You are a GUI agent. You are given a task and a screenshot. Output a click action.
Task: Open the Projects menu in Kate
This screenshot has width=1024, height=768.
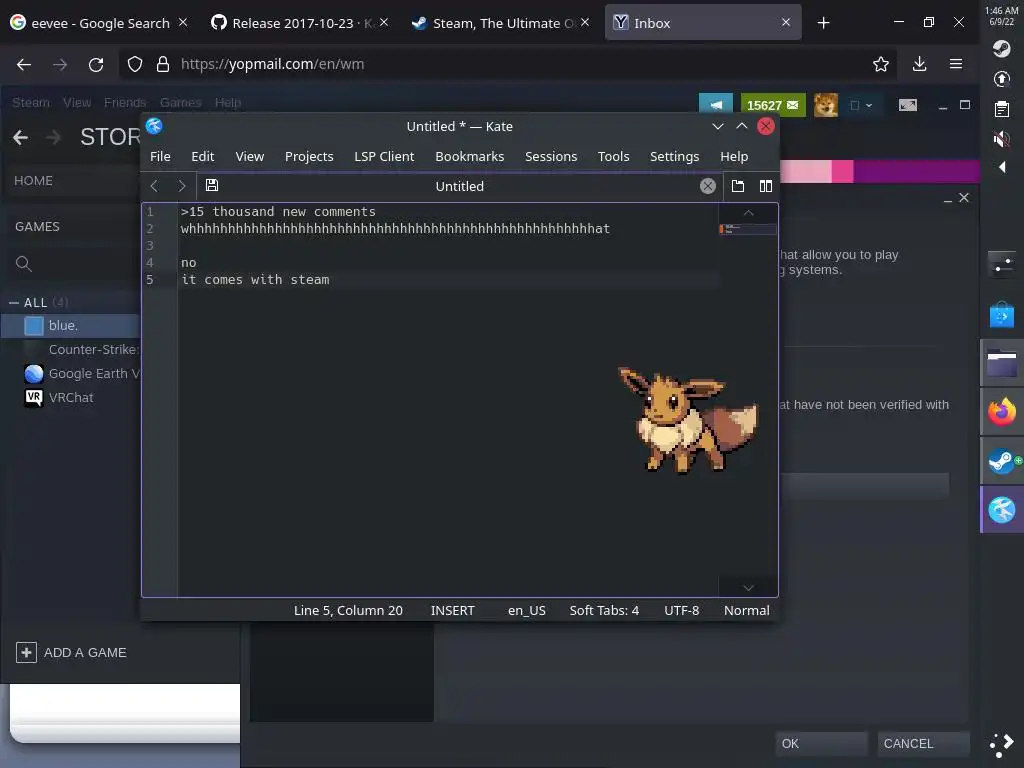click(x=309, y=157)
